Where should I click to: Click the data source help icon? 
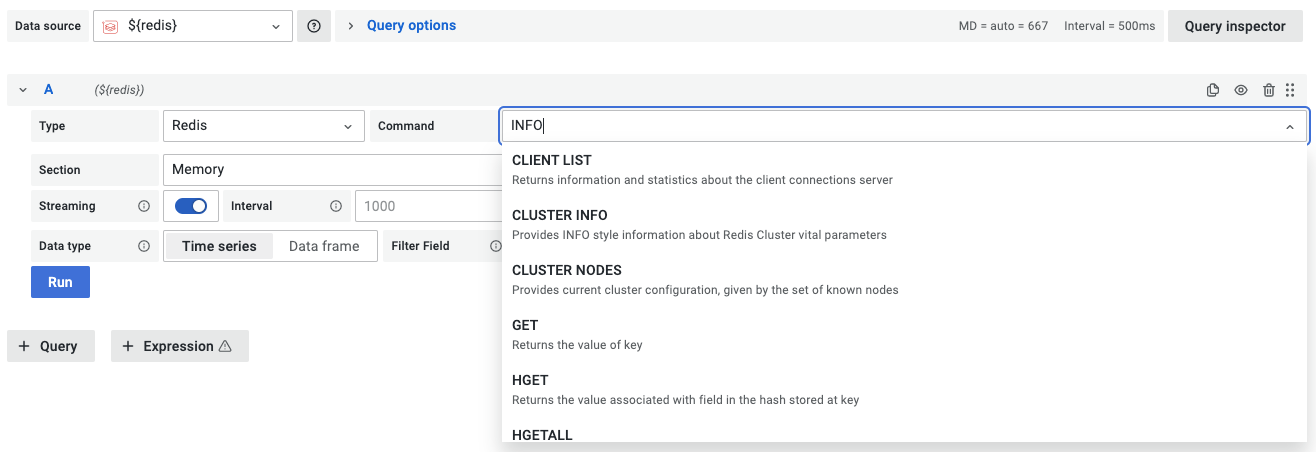pos(314,26)
